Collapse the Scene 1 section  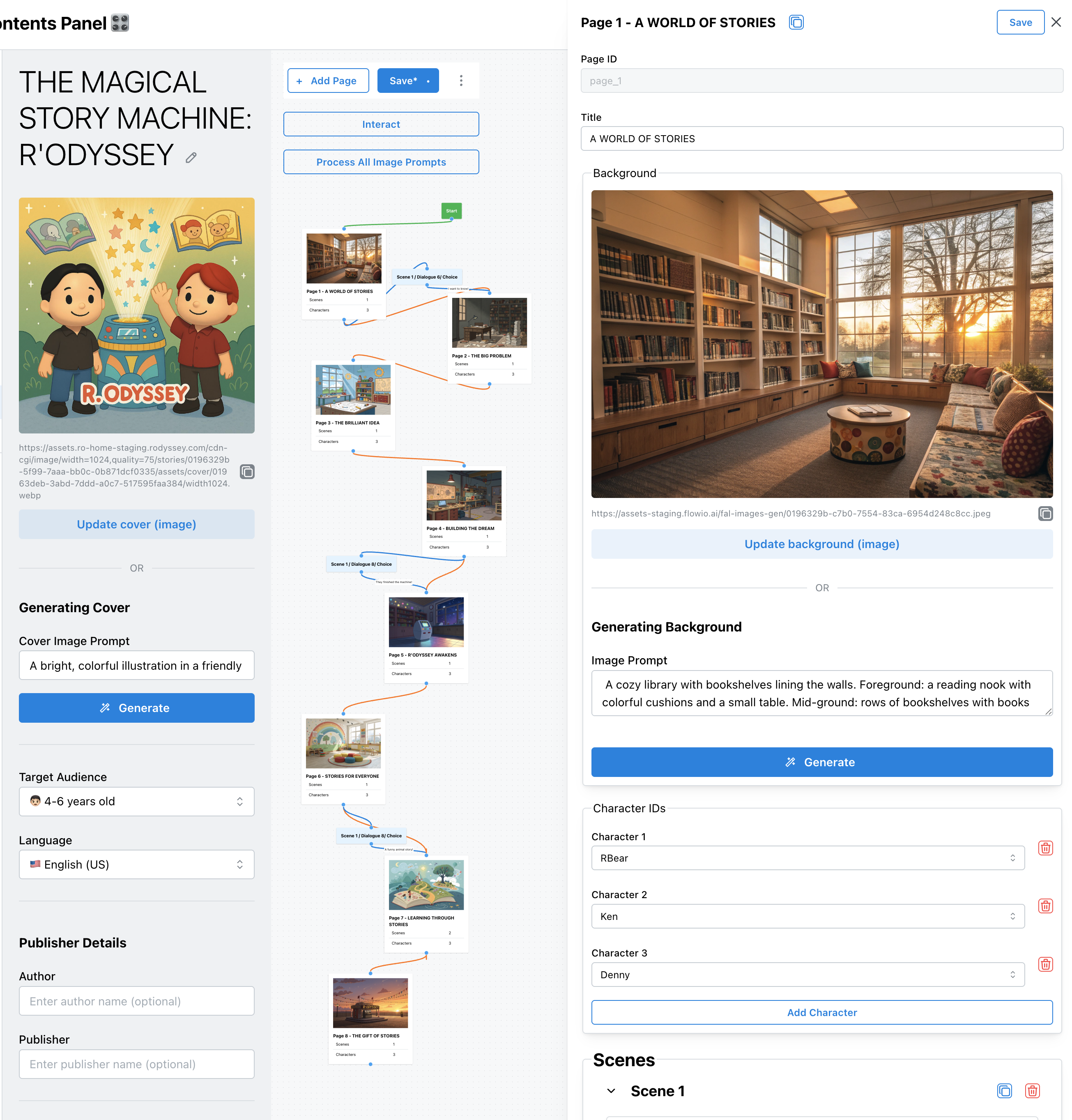point(610,1090)
